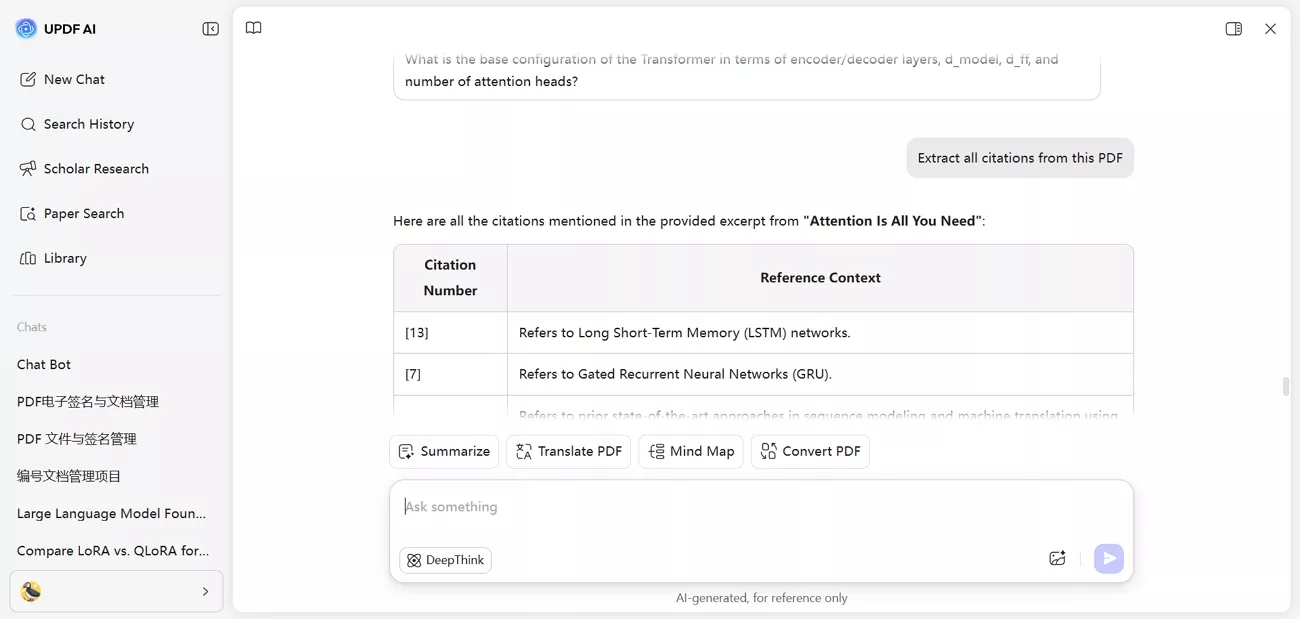
Task: Click the image upload icon
Action: coord(1057,558)
